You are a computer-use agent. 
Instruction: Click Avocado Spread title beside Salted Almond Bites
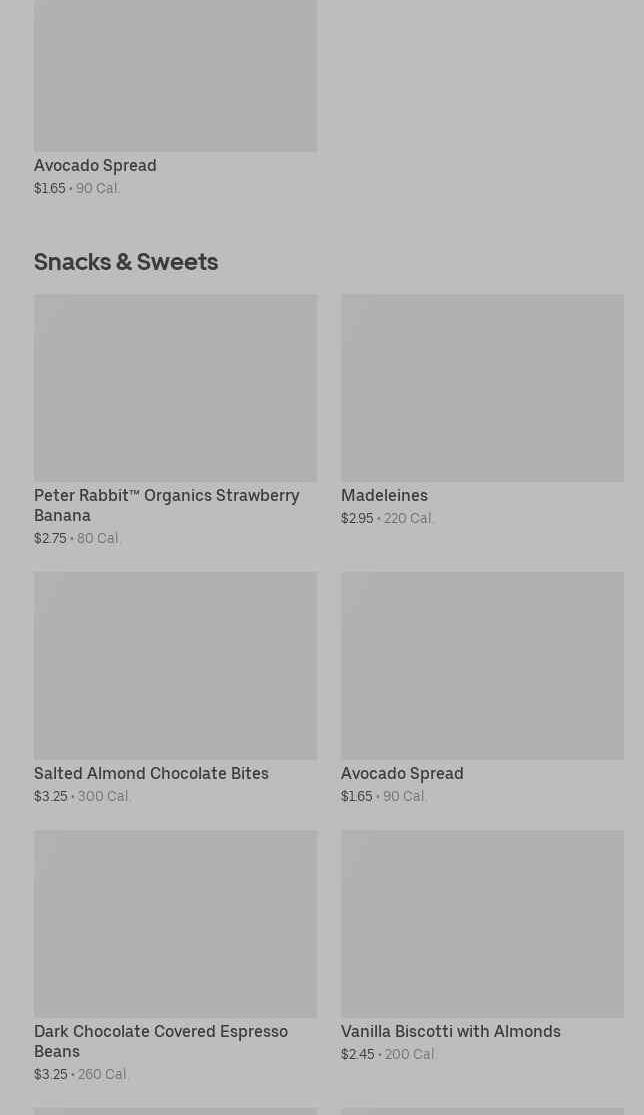(x=402, y=774)
